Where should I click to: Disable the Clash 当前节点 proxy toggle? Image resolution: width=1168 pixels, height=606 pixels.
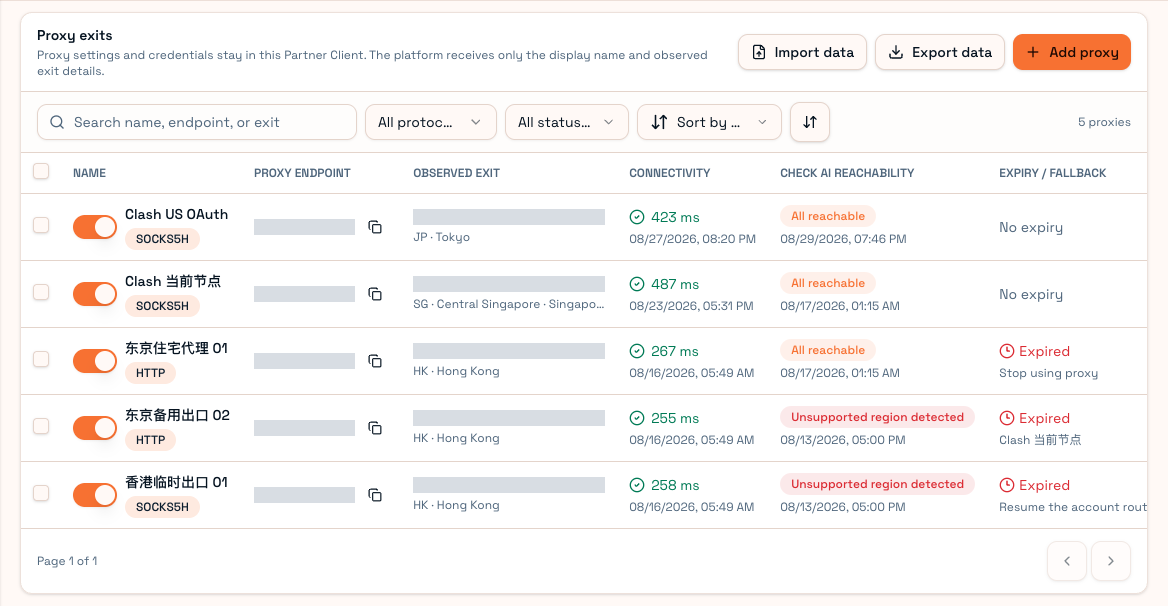[x=95, y=294]
